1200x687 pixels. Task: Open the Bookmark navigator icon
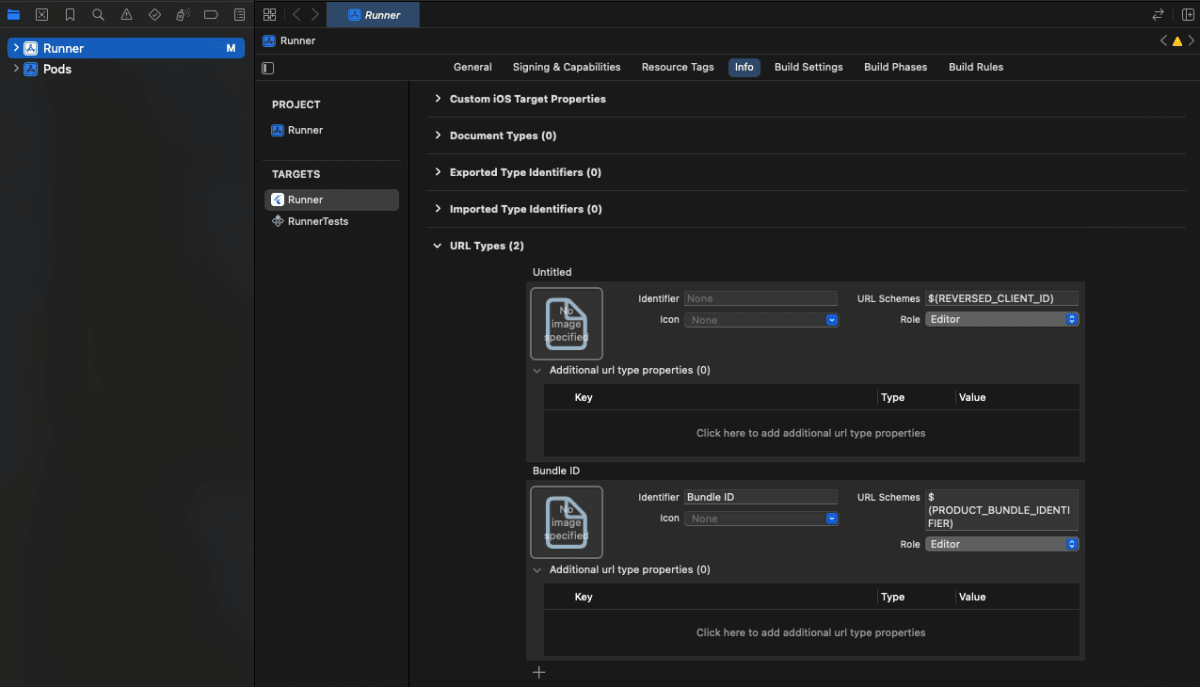(70, 15)
